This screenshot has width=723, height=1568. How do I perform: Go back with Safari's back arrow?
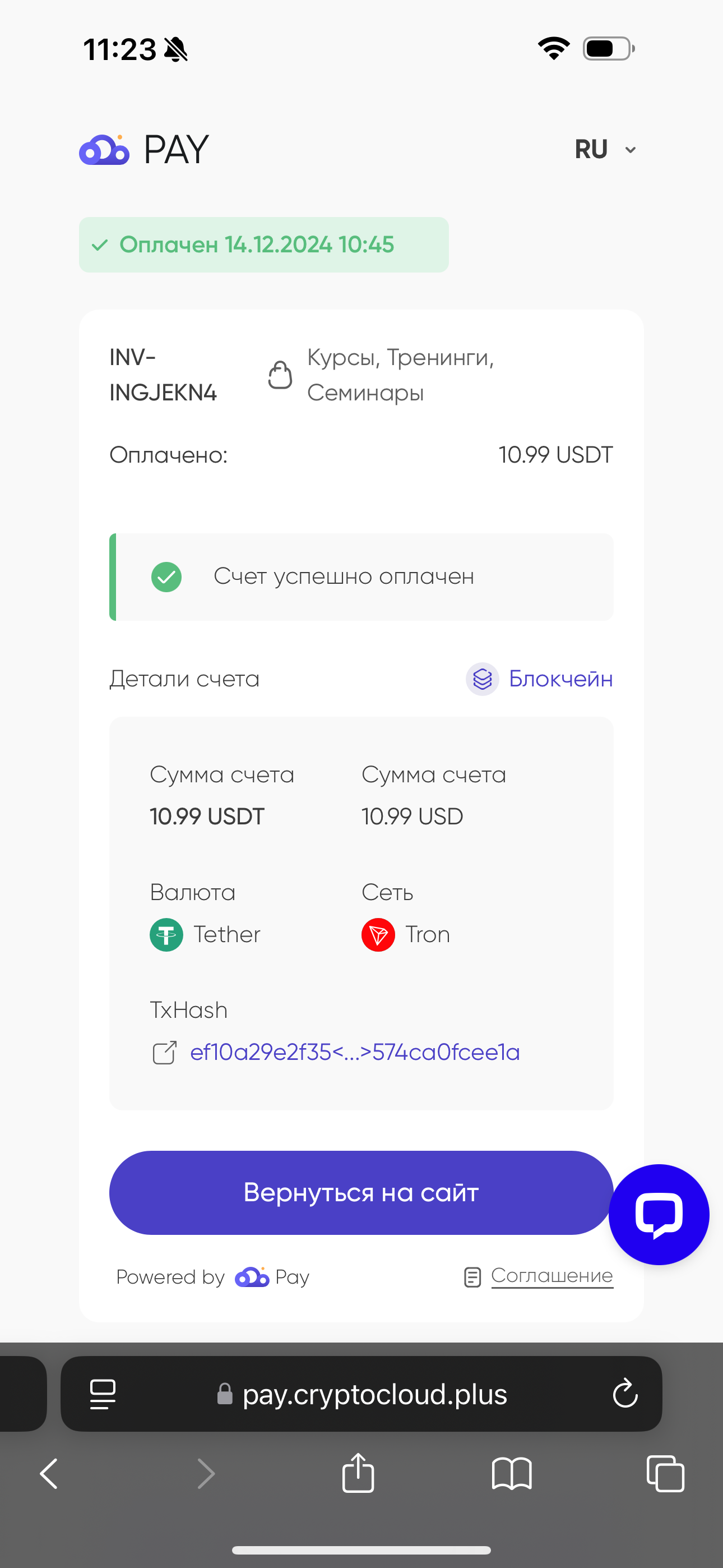49,1474
